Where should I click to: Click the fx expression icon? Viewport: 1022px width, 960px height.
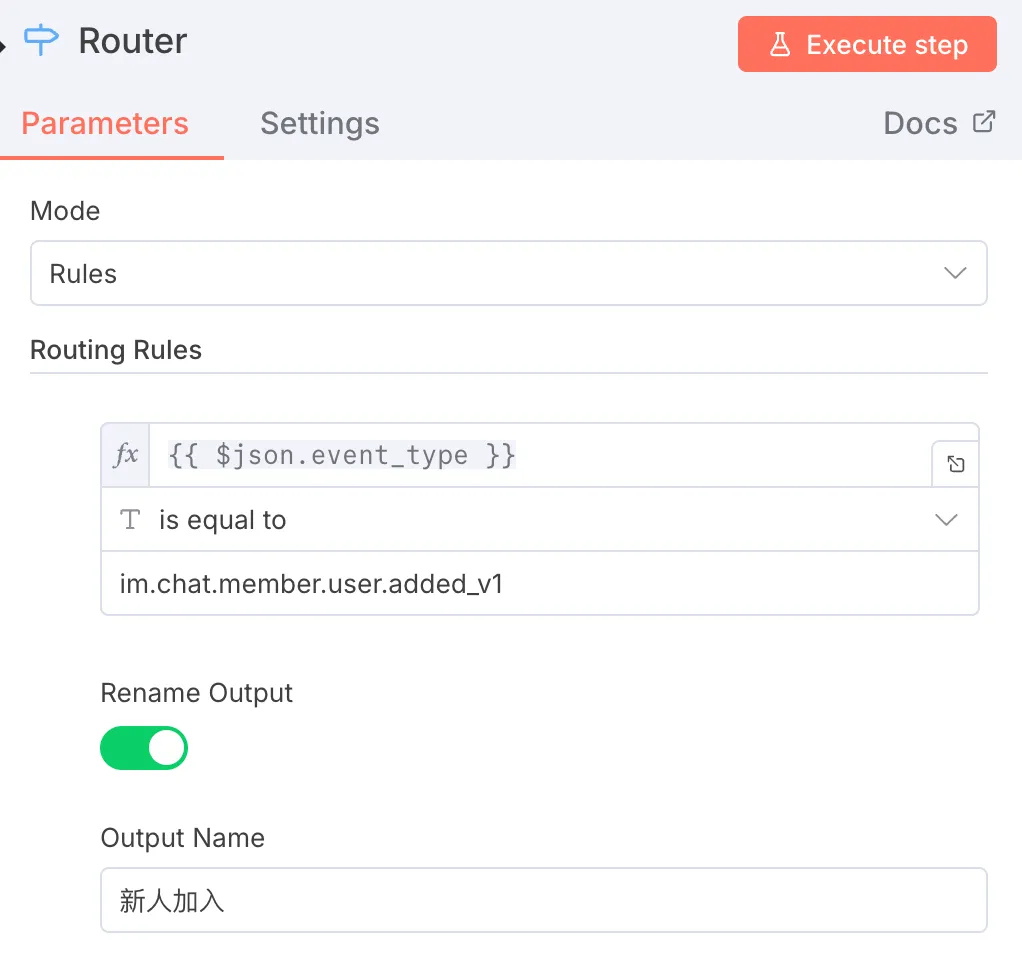pyautogui.click(x=126, y=456)
